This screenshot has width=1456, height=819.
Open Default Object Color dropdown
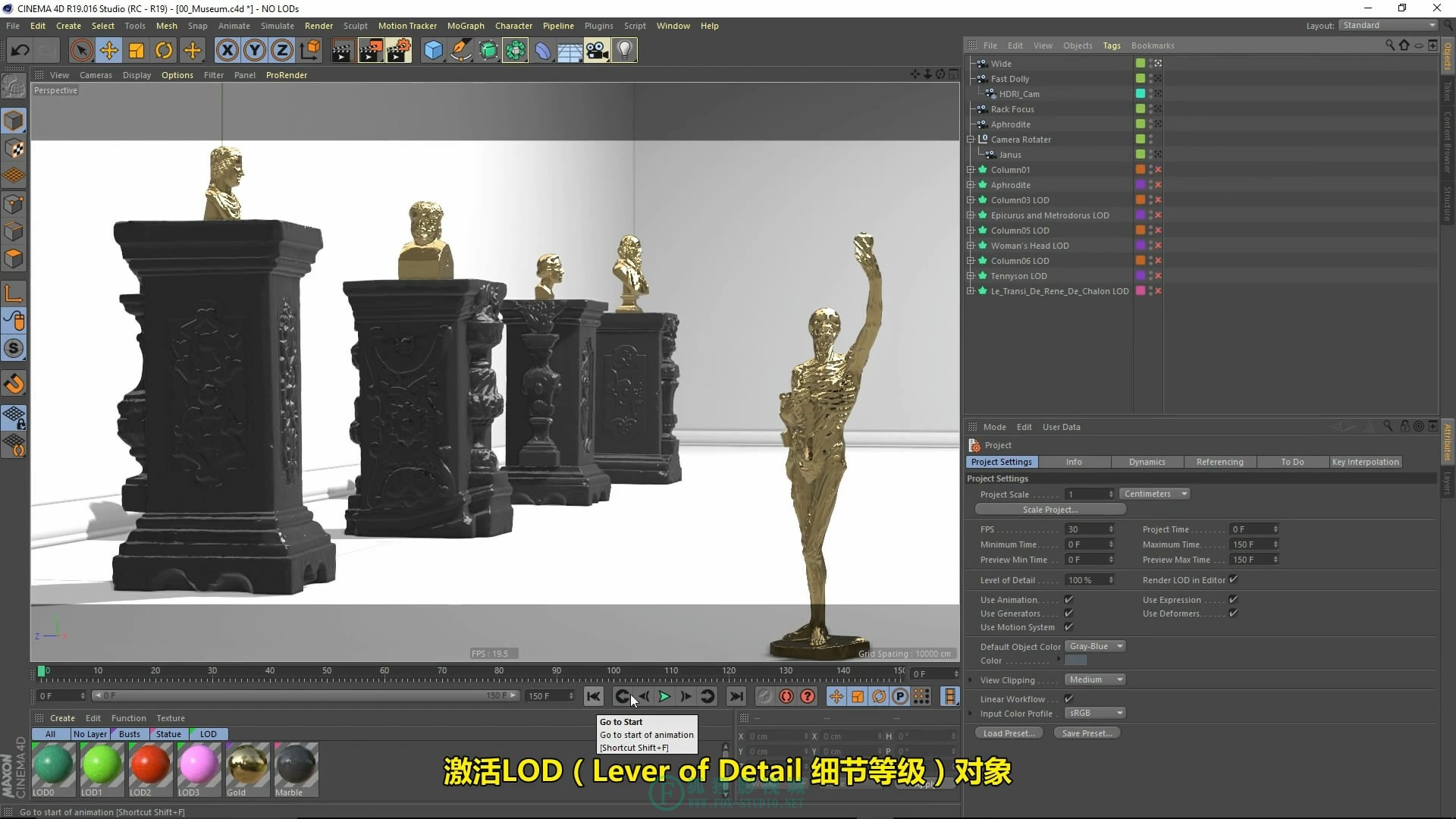click(1095, 646)
